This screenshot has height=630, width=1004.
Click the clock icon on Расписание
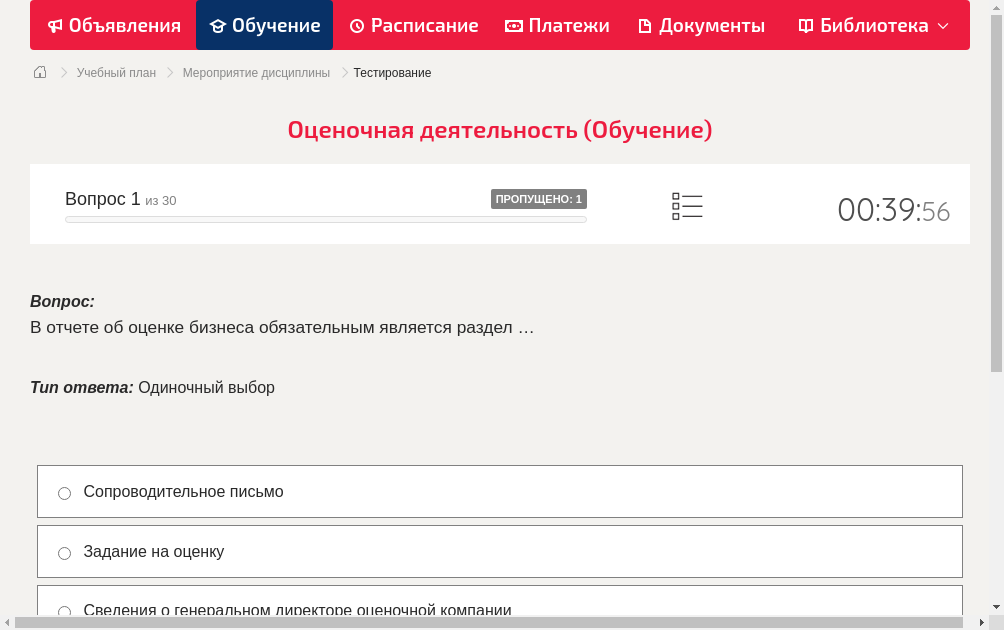(356, 25)
